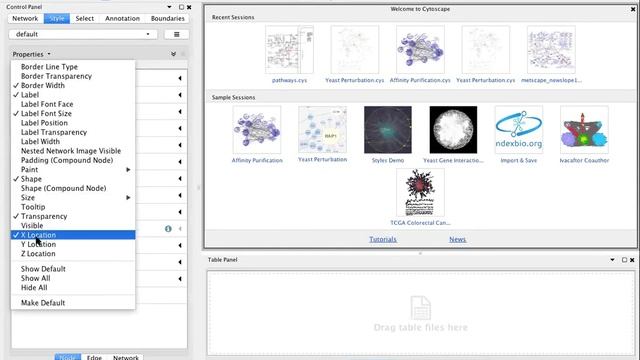Select Label Font Face menu entry
This screenshot has width=640, height=360.
coord(73,104)
